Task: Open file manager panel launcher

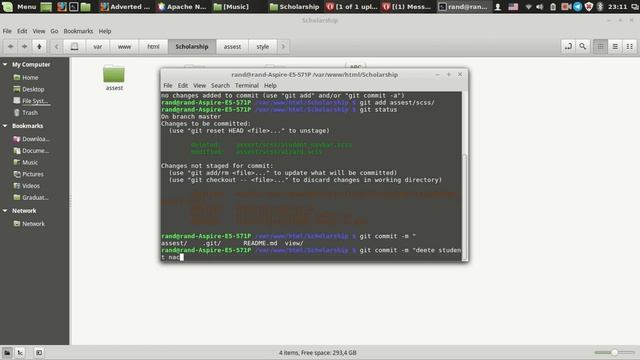Action: tap(85, 7)
